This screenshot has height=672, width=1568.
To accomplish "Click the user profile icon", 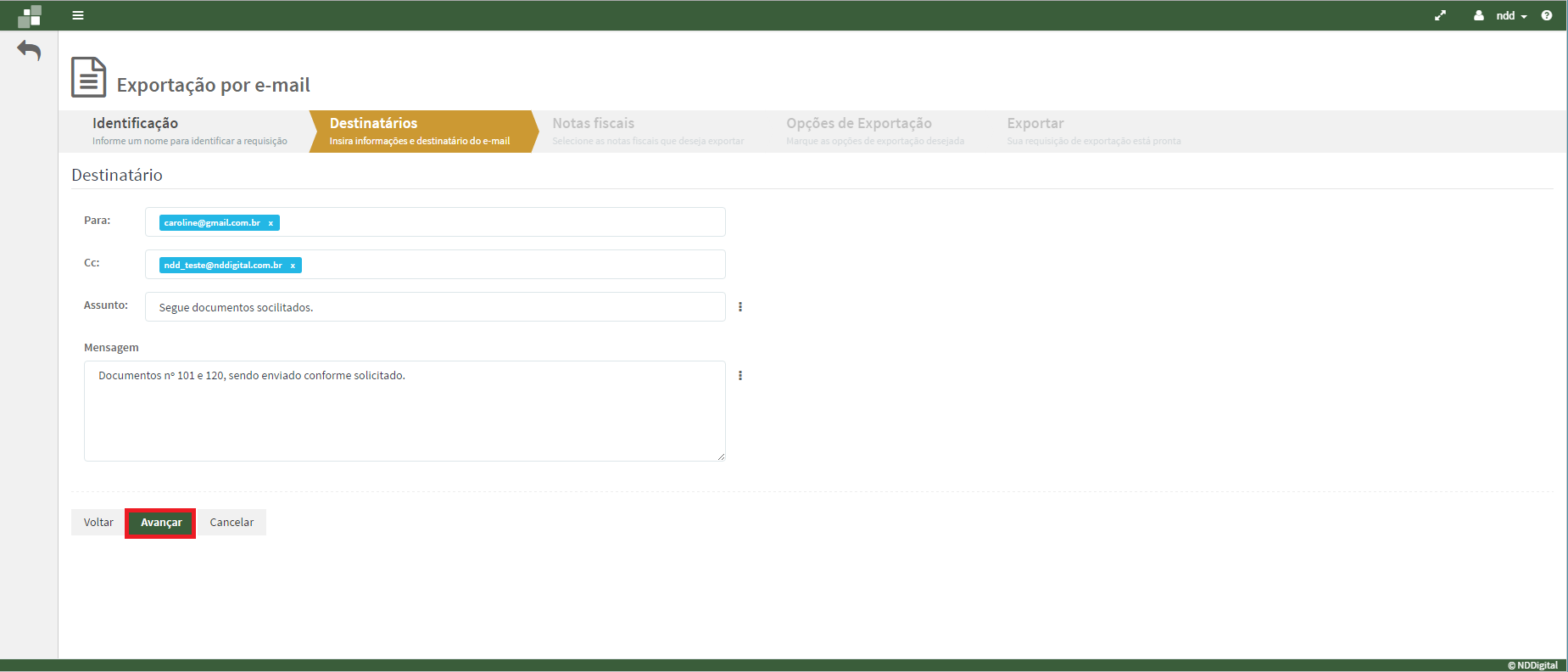I will coord(1479,15).
